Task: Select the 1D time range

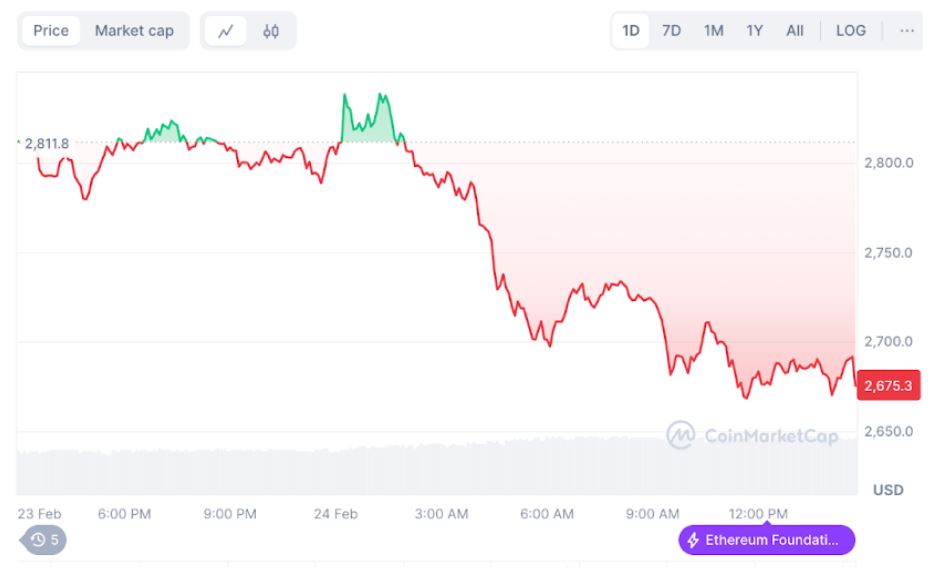Action: pos(631,31)
